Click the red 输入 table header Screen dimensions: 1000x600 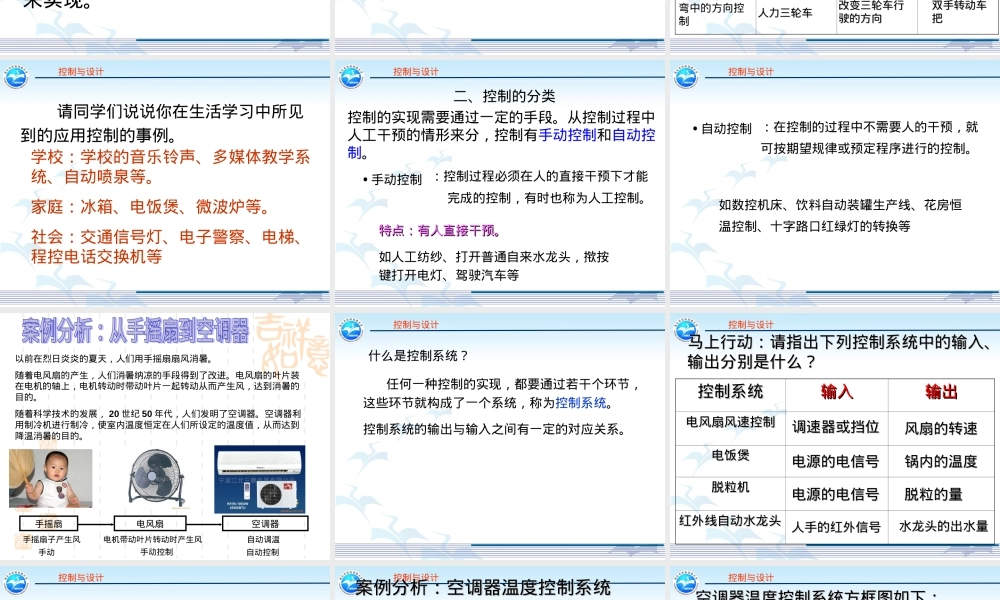pyautogui.click(x=837, y=392)
